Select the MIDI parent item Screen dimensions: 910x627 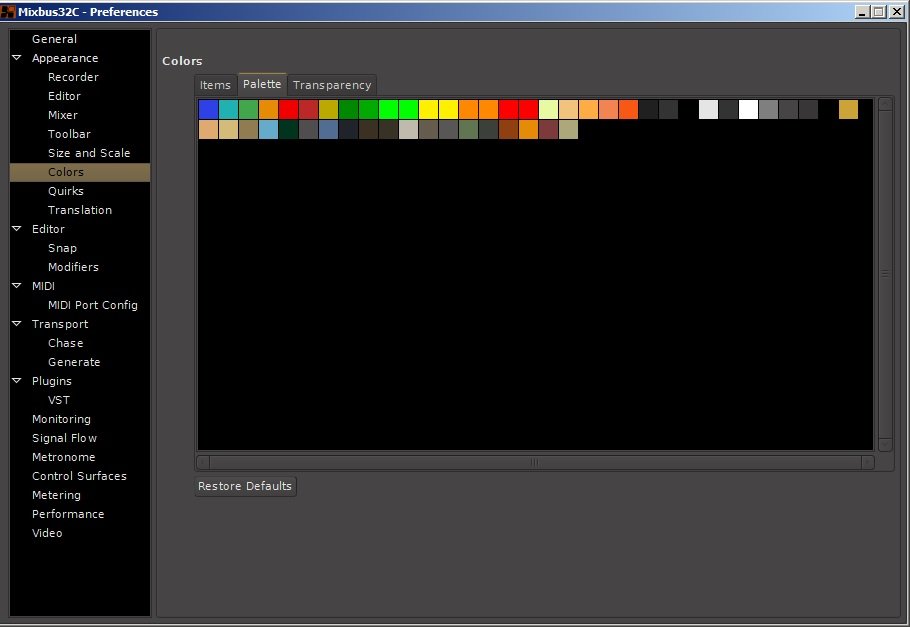click(x=44, y=286)
